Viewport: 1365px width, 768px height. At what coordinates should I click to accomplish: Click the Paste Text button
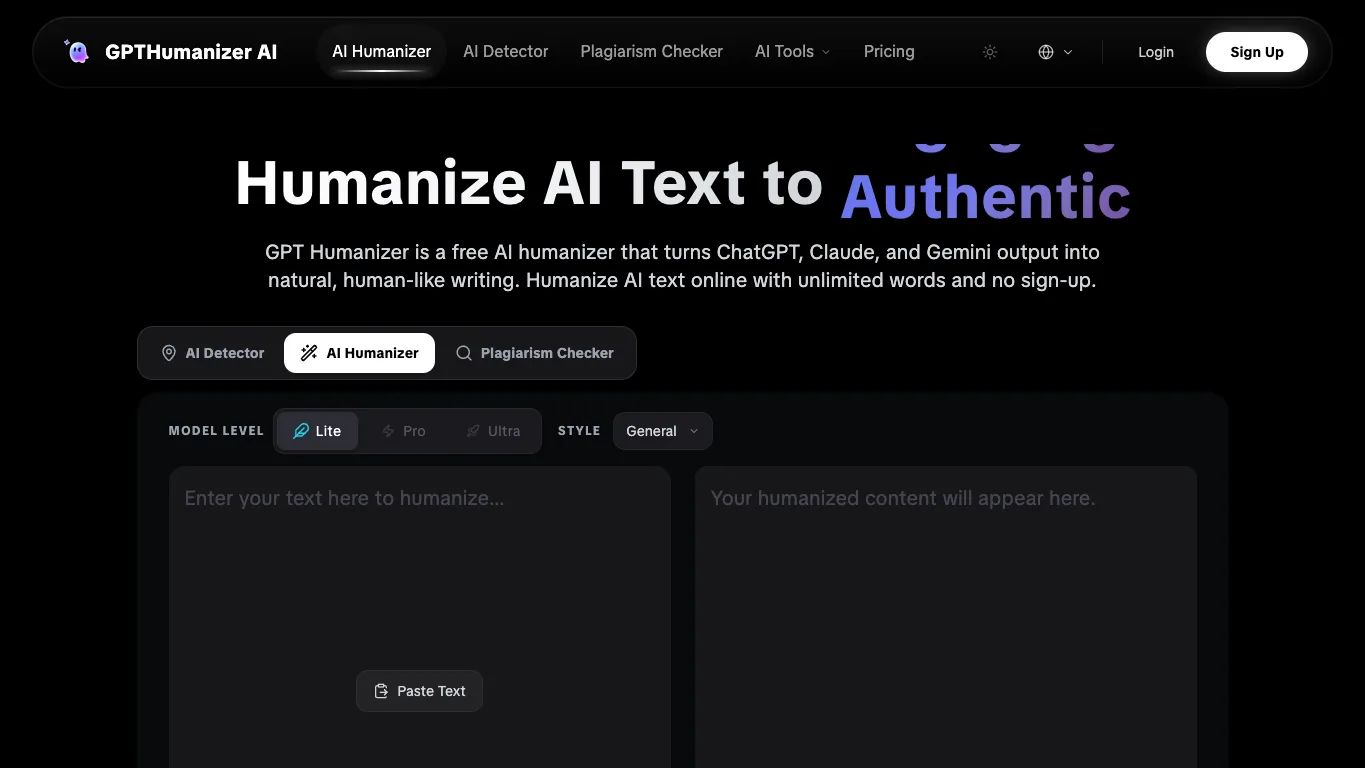(x=420, y=691)
